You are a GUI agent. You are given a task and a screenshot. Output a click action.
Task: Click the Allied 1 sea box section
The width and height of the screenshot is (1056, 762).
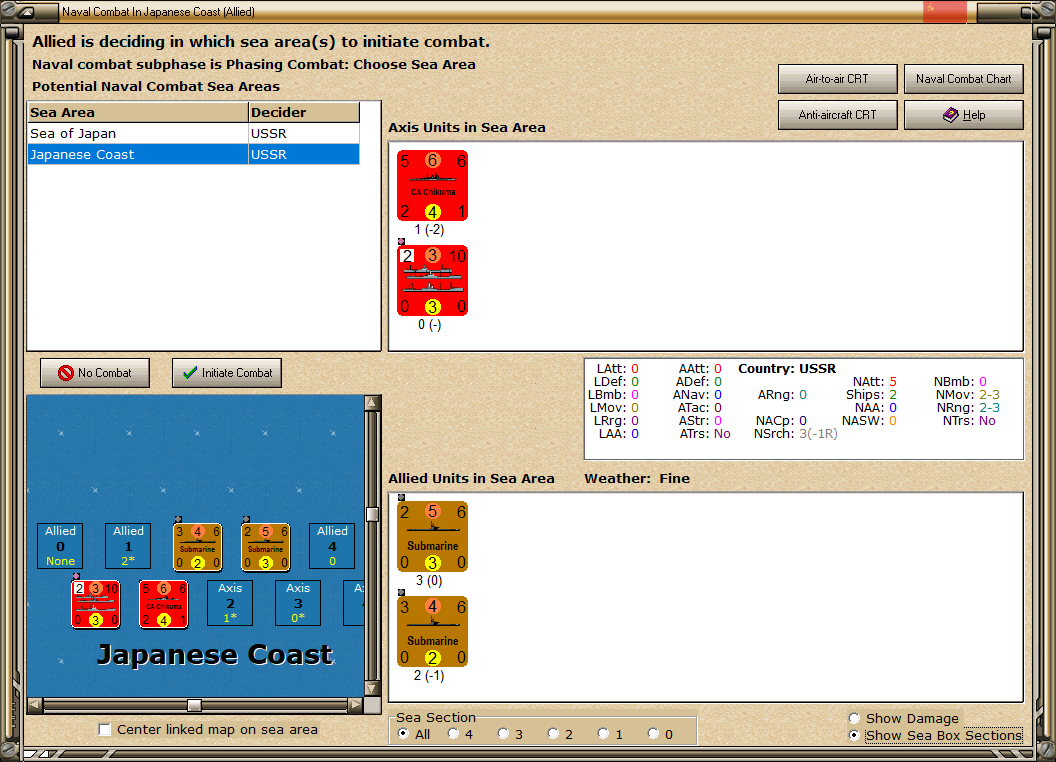pos(128,546)
